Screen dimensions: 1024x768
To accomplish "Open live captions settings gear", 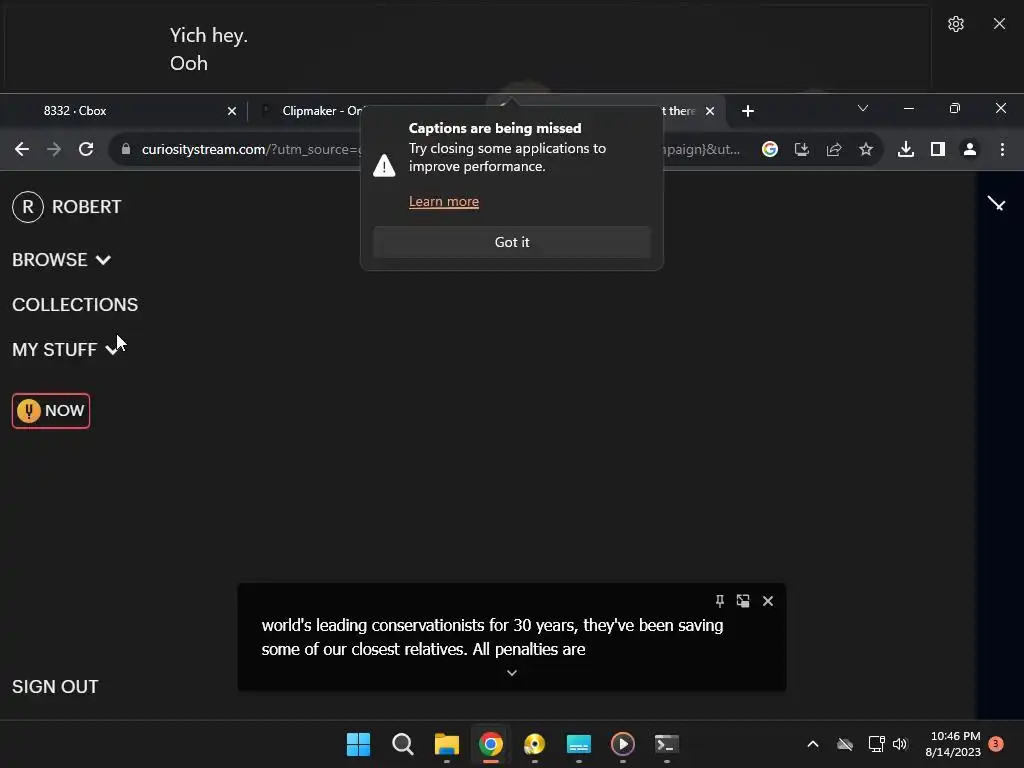I will click(955, 24).
